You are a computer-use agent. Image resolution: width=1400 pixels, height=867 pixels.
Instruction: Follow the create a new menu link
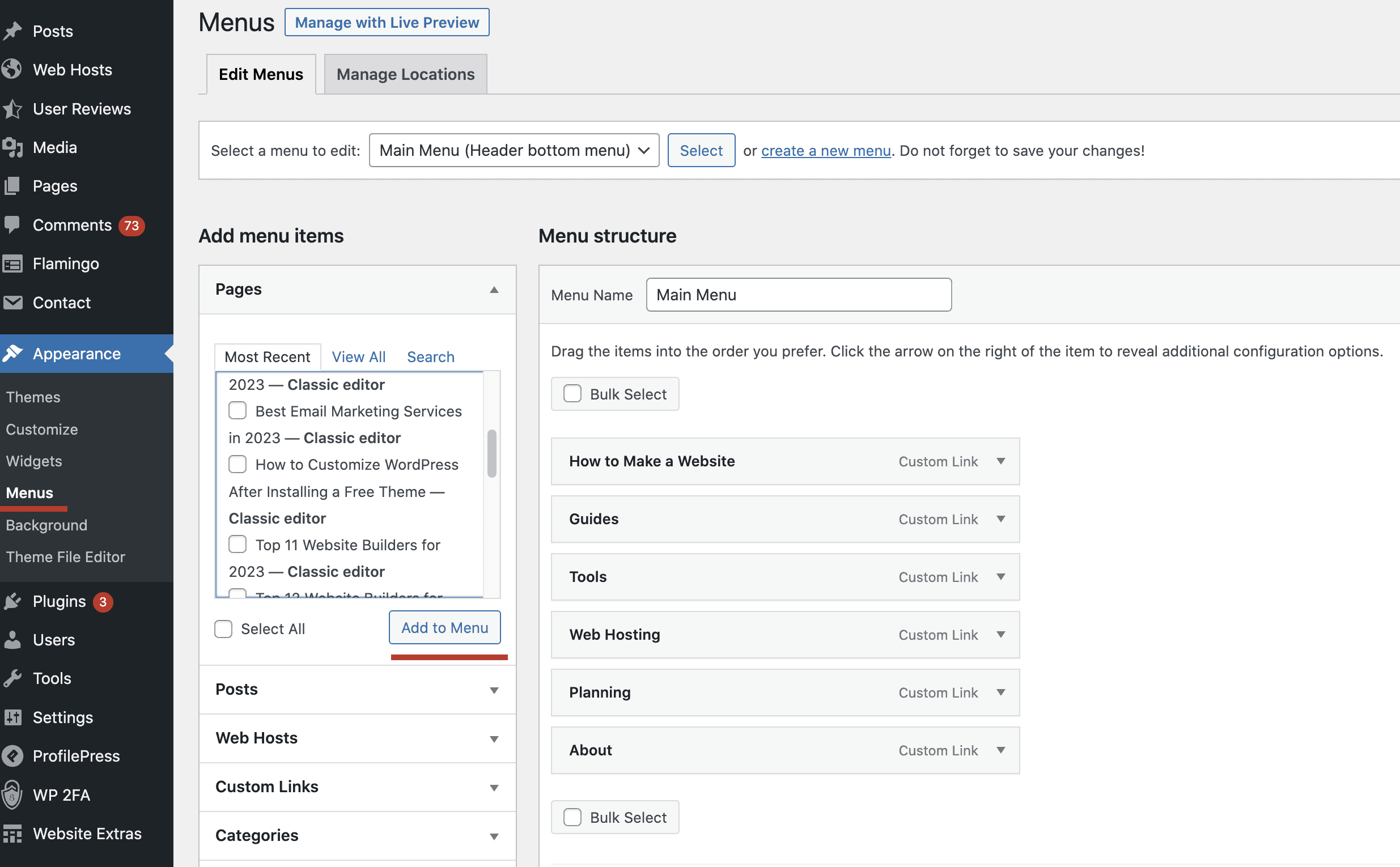pyautogui.click(x=825, y=151)
